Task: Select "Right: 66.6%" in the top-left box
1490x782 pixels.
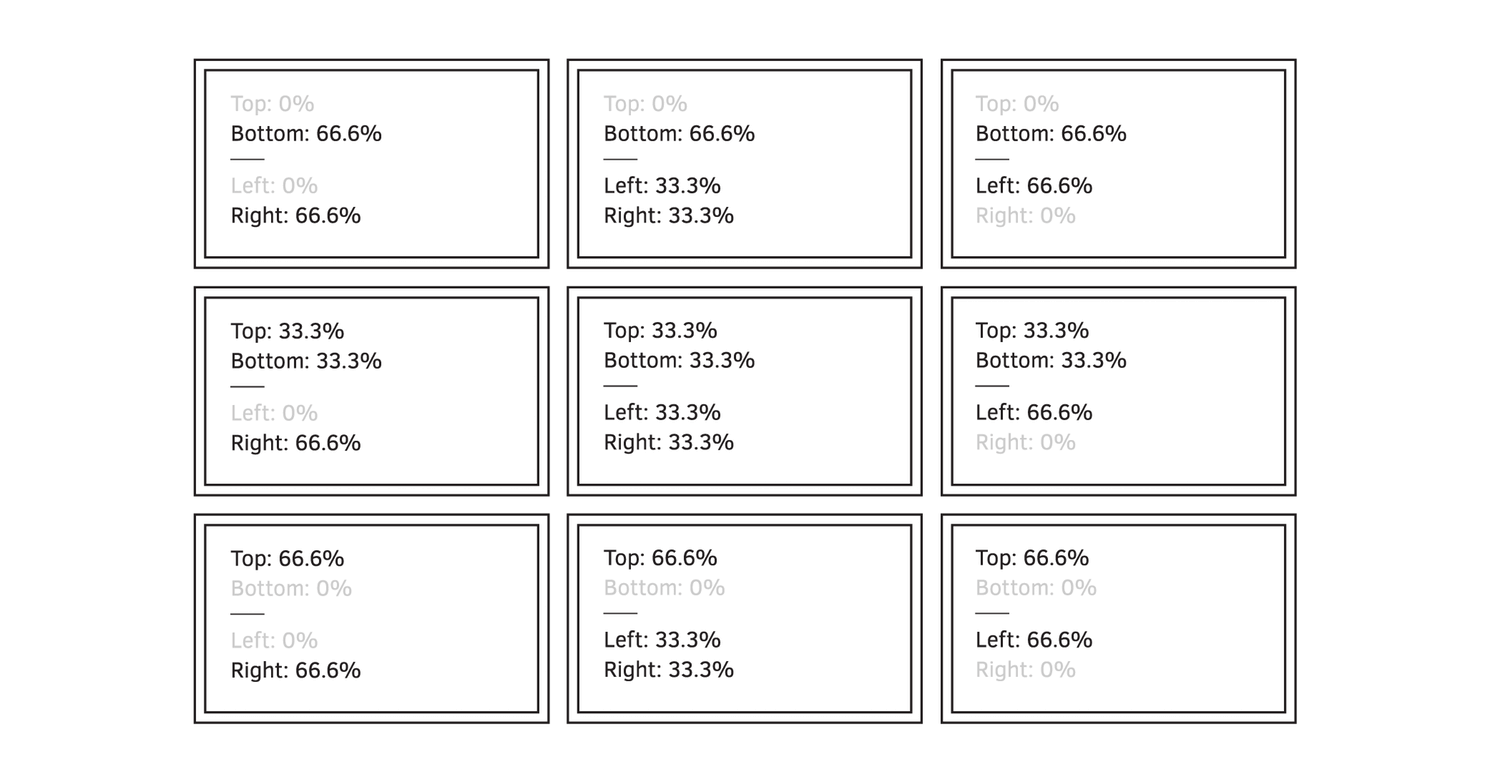Action: (x=295, y=216)
